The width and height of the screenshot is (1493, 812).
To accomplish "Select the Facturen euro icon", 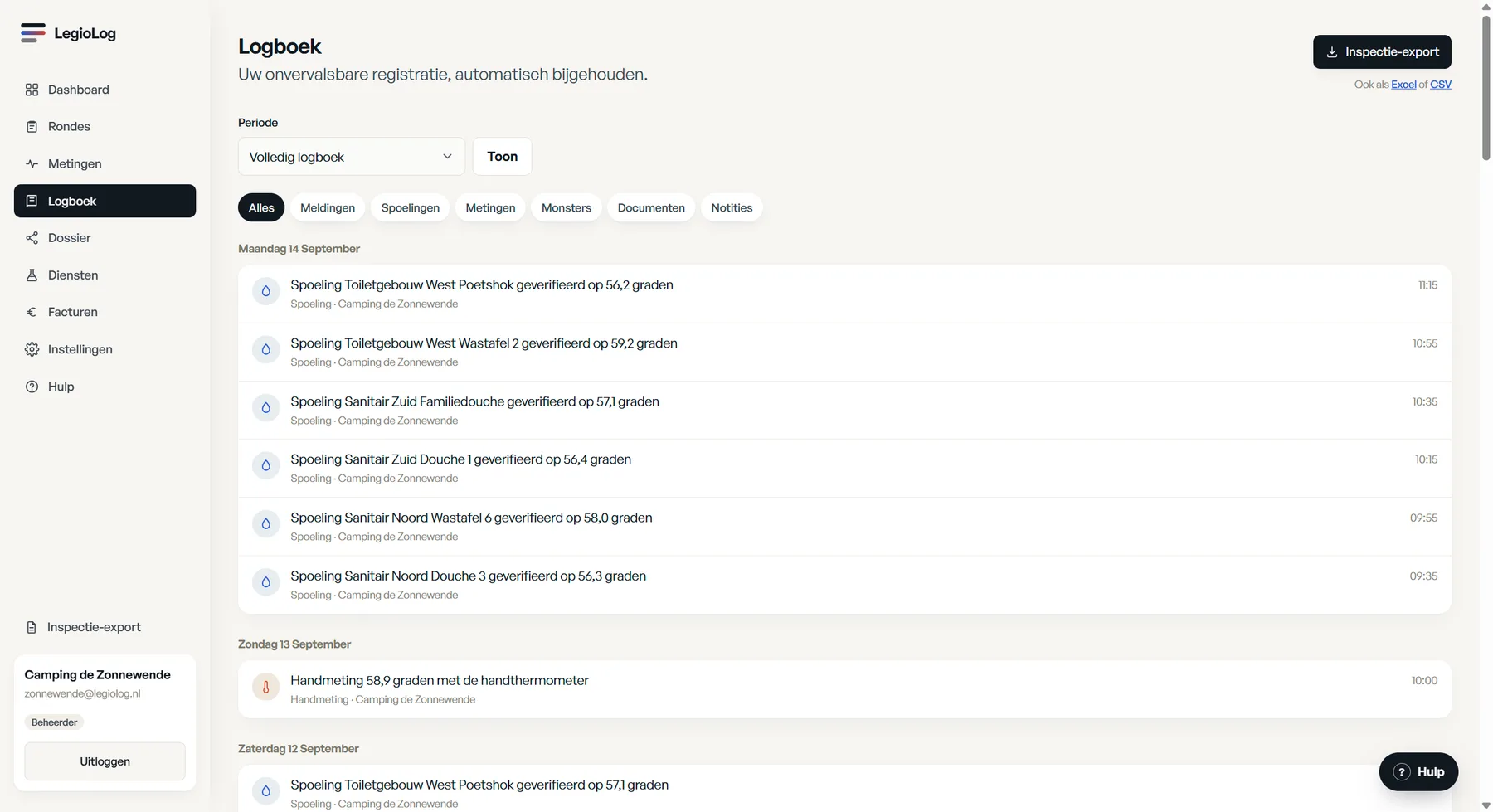I will [32, 313].
